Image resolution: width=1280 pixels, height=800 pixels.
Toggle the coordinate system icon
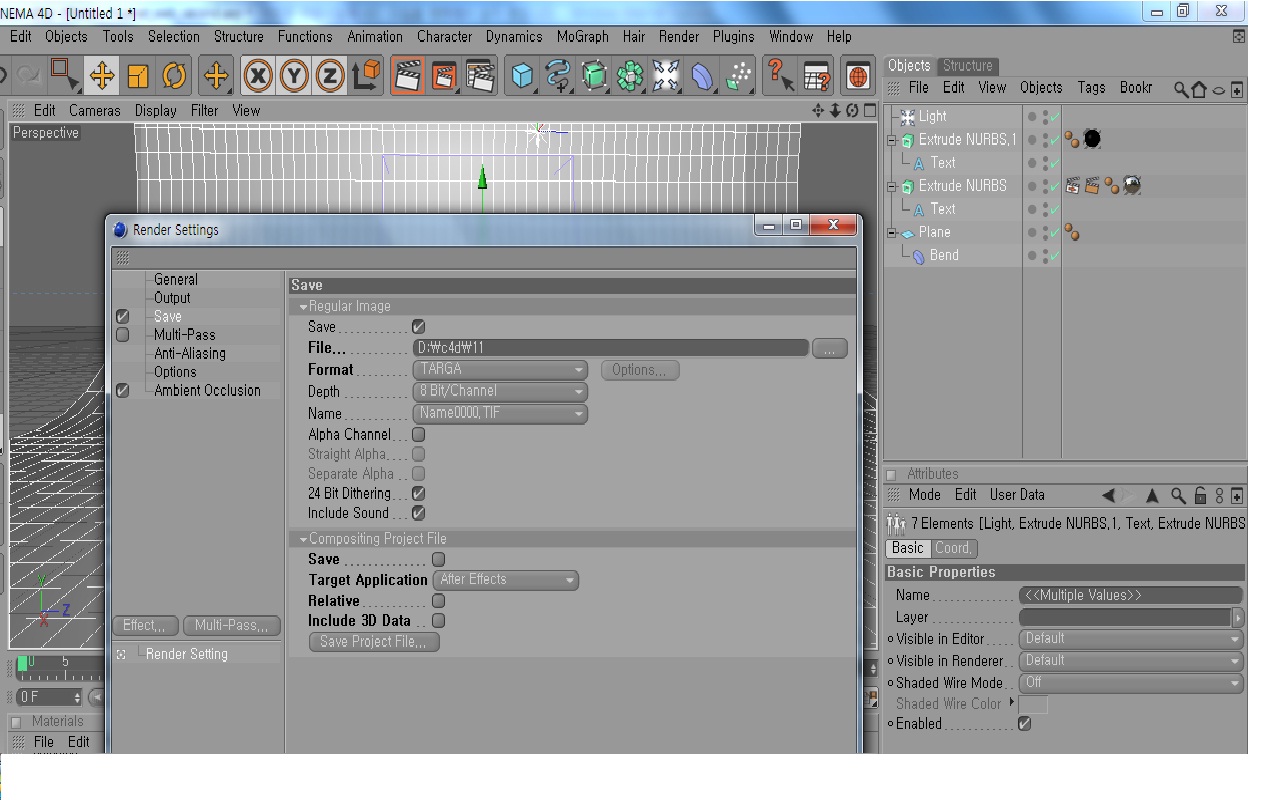click(367, 76)
